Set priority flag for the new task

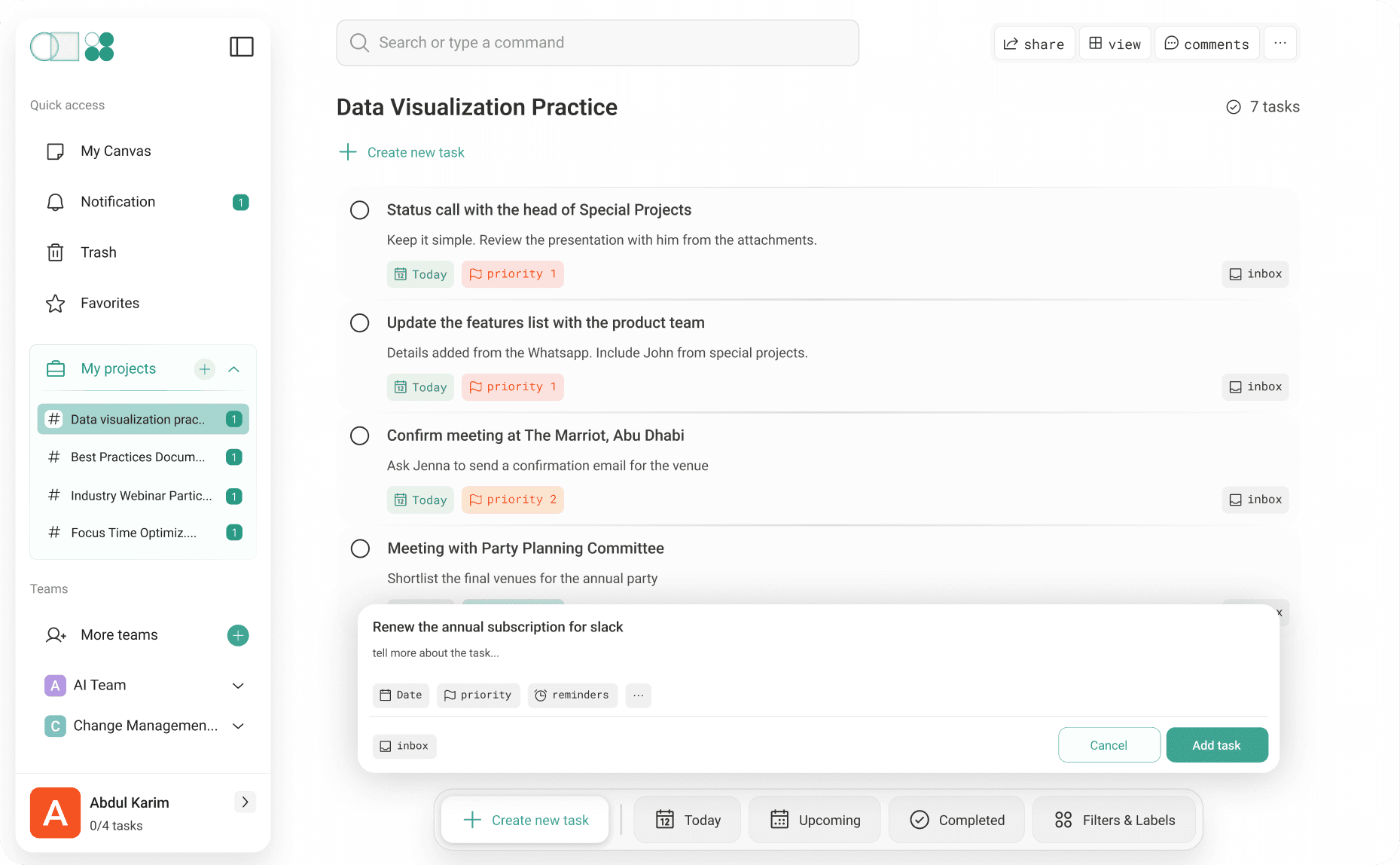pos(477,695)
